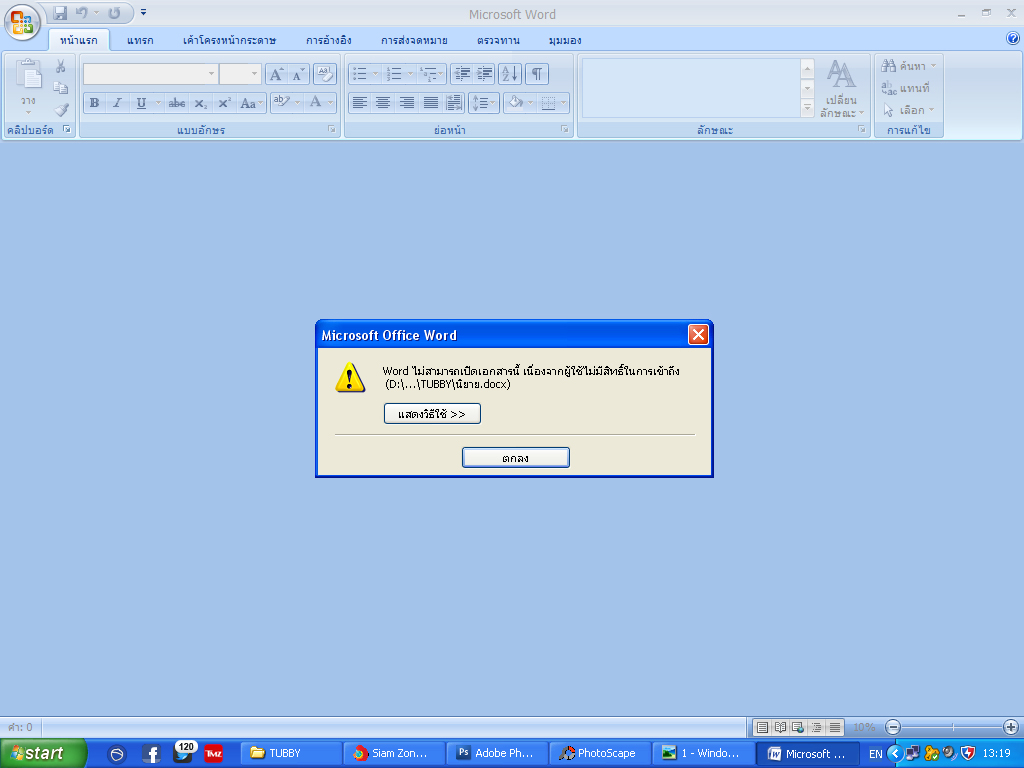Image resolution: width=1024 pixels, height=768 pixels.
Task: Open the ตรวจทาน ribbon tab
Action: 498,40
